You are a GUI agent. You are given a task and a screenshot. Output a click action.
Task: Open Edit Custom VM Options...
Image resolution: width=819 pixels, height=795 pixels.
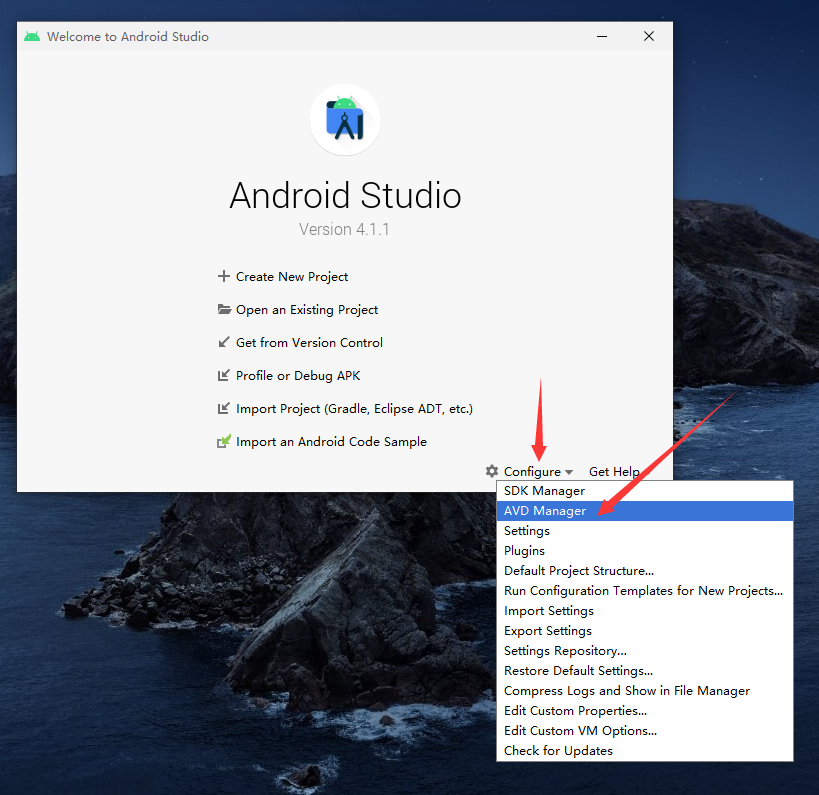pos(645,731)
